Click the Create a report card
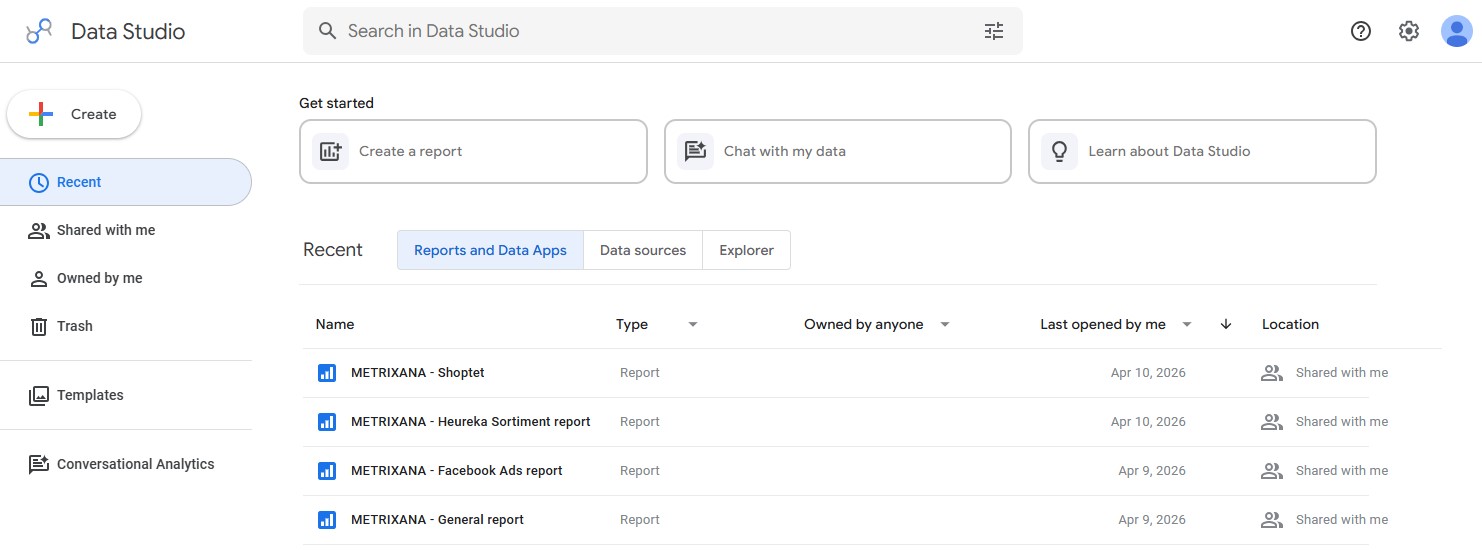Viewport: 1482px width, 550px height. tap(473, 152)
